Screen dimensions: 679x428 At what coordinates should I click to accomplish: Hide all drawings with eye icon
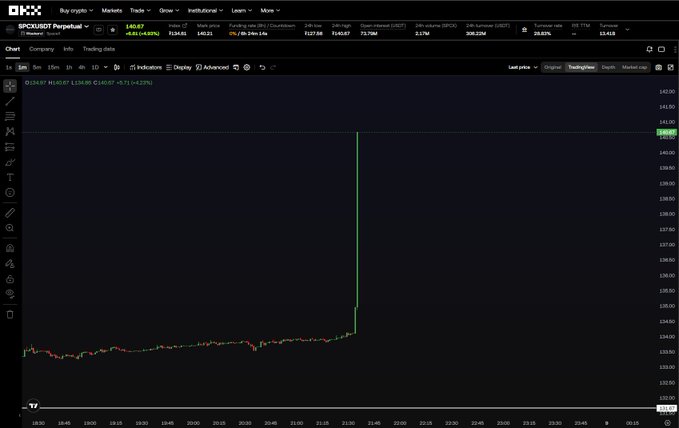(x=10, y=294)
